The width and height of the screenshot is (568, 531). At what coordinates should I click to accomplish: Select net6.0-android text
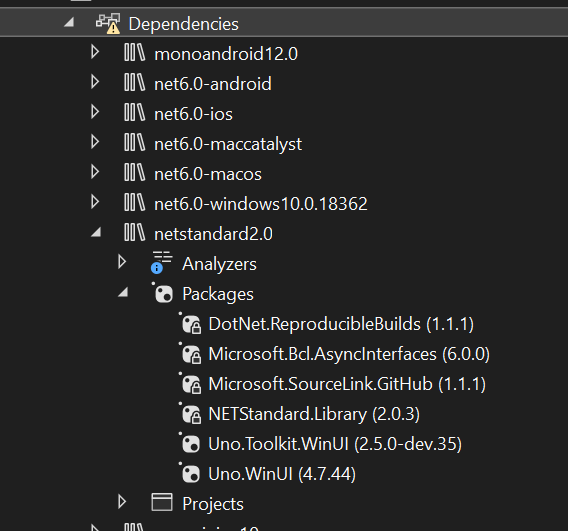[213, 84]
